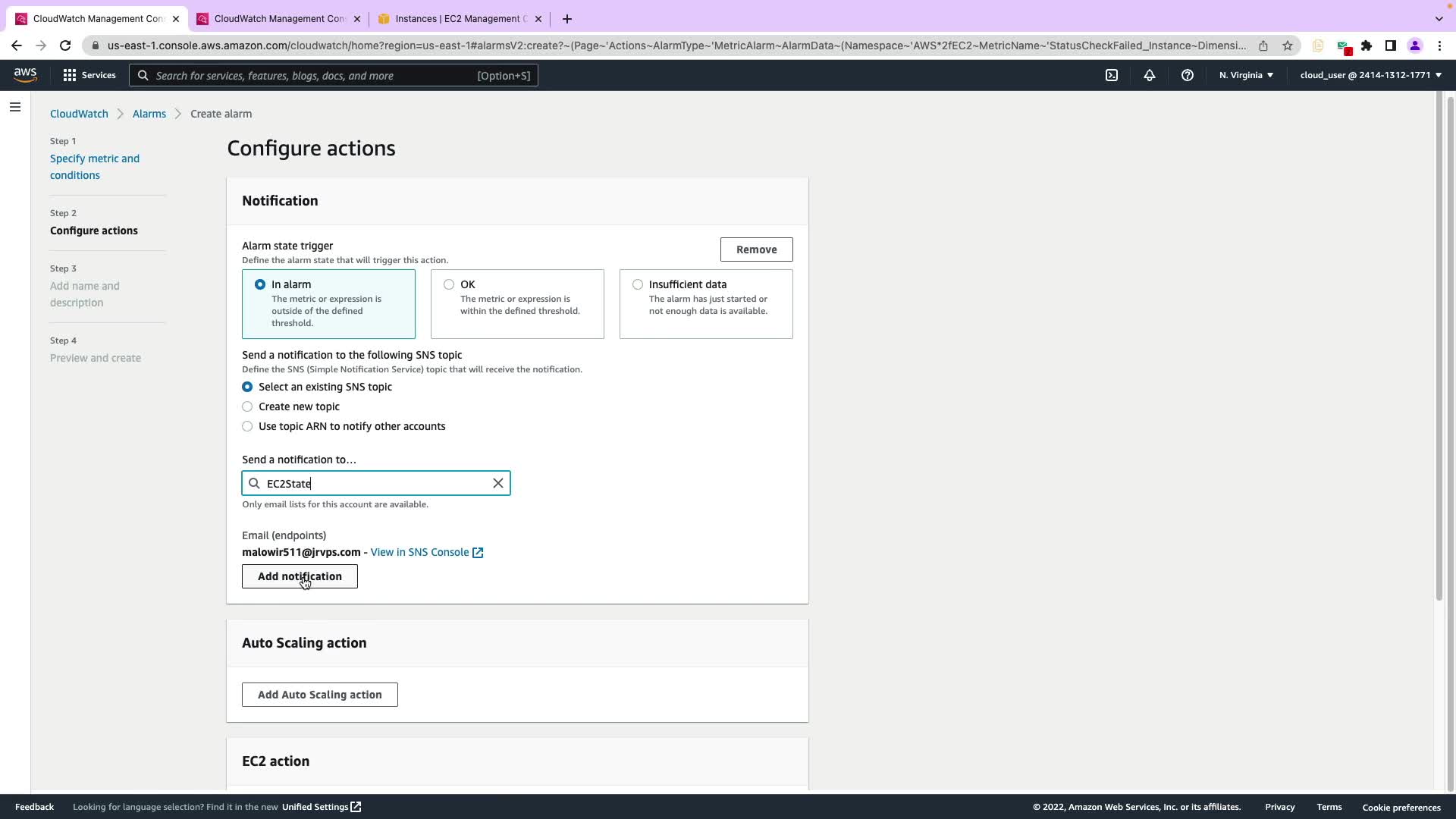Bookmark this page with star icon
1456x819 pixels.
pos(1287,45)
